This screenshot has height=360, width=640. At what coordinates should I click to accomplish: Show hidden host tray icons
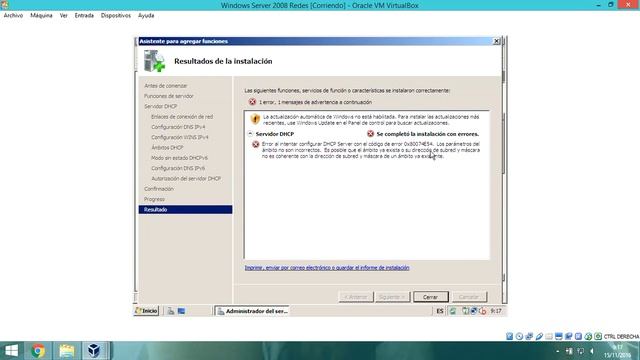coord(558,351)
